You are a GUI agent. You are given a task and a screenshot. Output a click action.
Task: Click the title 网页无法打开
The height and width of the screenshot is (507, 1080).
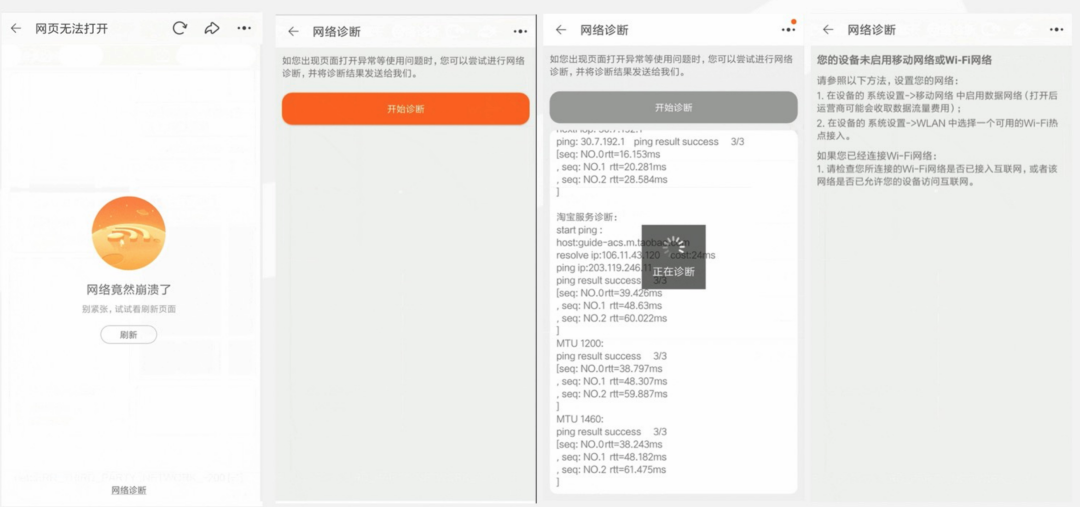(x=72, y=29)
